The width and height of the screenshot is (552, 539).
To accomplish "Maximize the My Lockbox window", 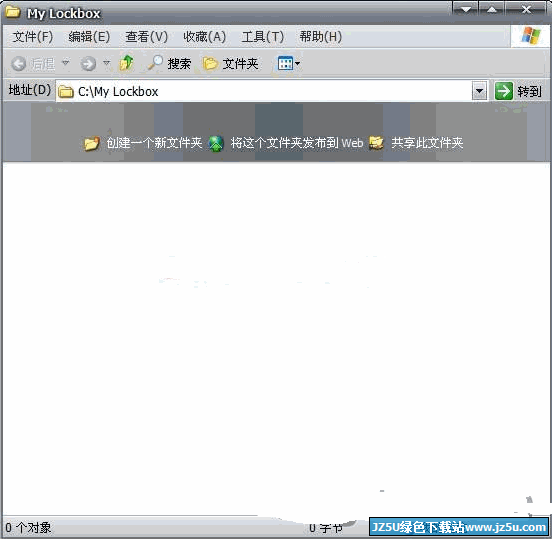I will click(492, 9).
